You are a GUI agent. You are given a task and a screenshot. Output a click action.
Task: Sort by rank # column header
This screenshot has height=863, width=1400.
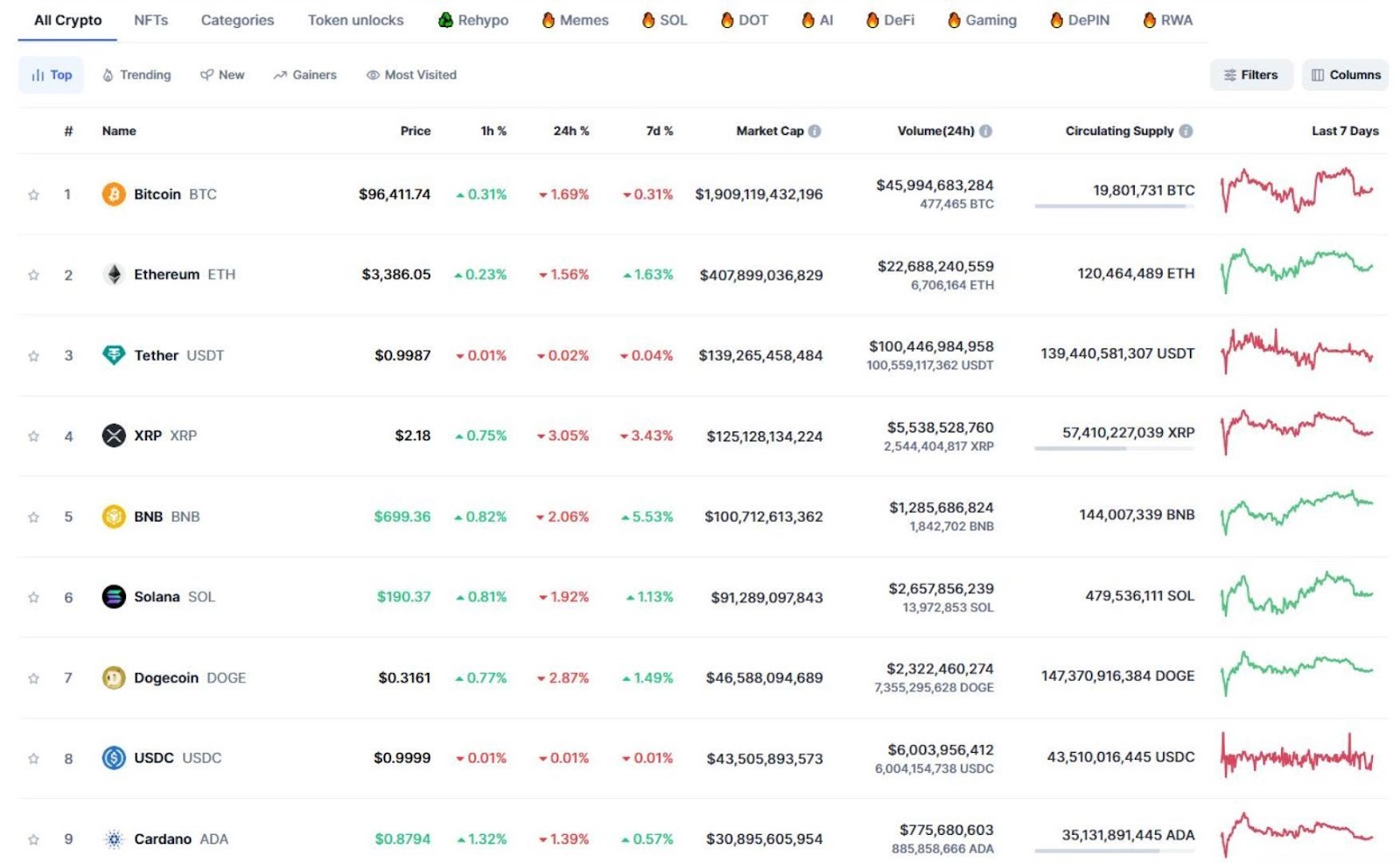pyautogui.click(x=68, y=130)
